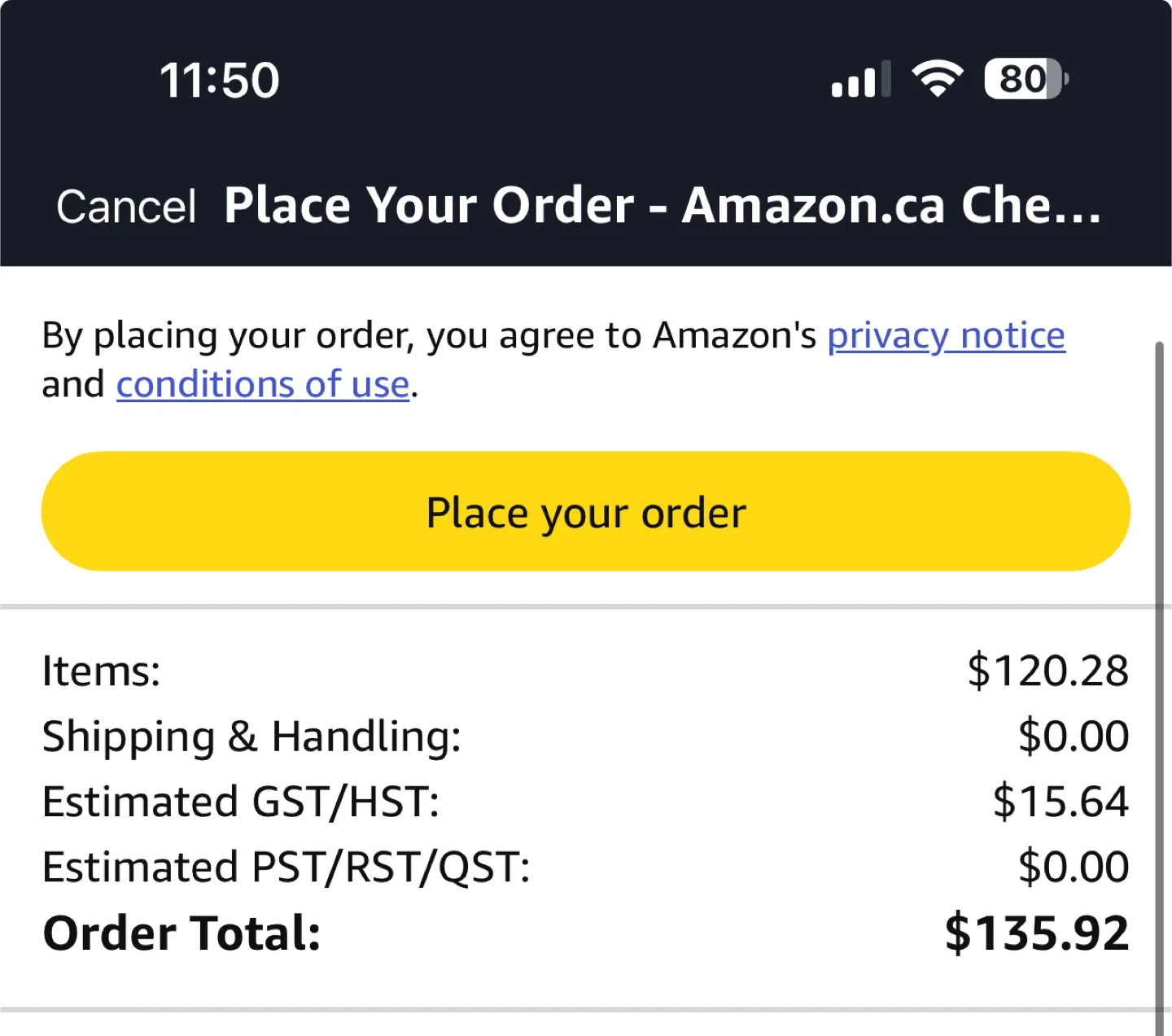Select the Shipping & Handling label
The image size is (1172, 1036).
[x=251, y=737]
